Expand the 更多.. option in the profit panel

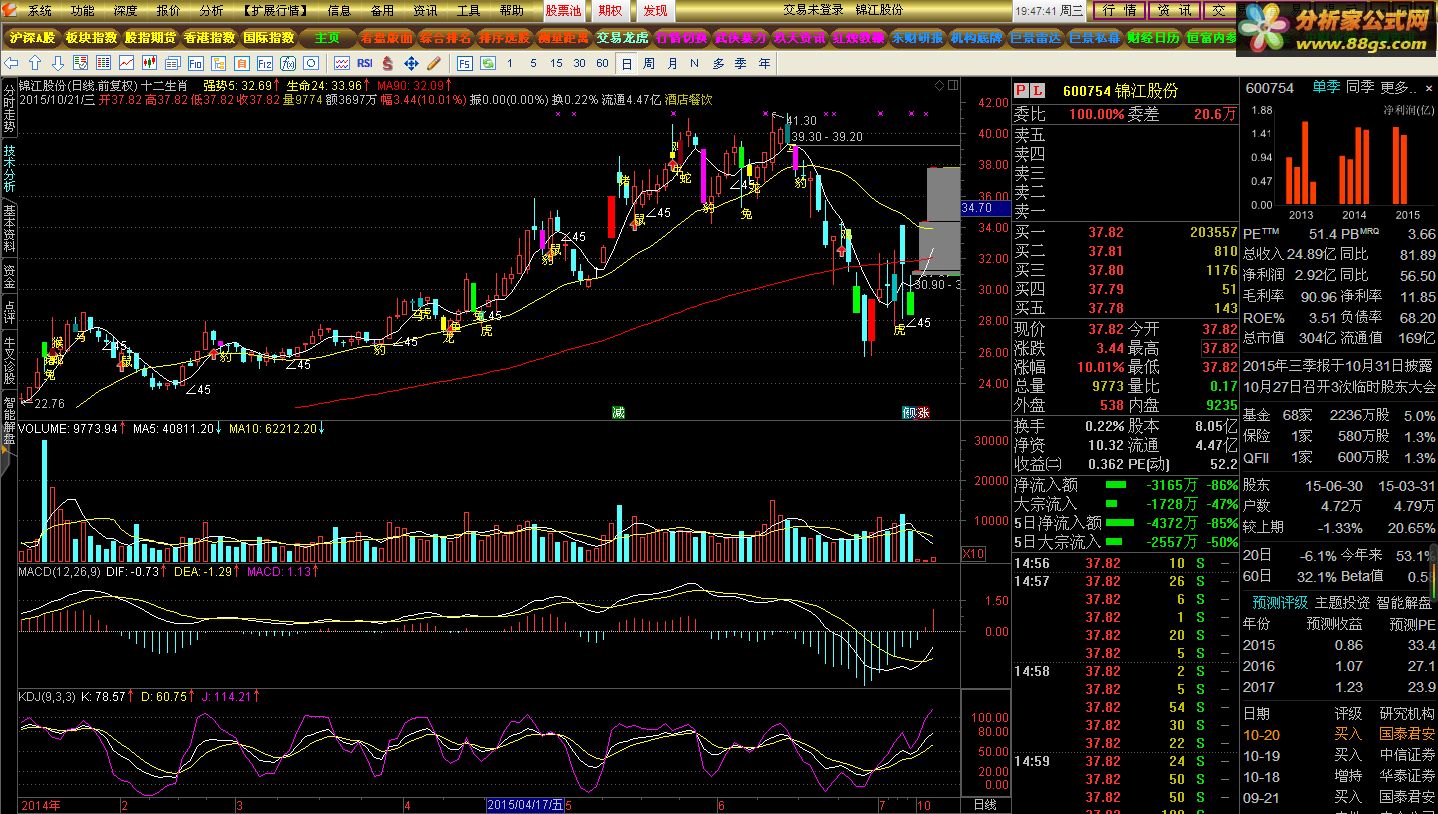tap(1400, 88)
